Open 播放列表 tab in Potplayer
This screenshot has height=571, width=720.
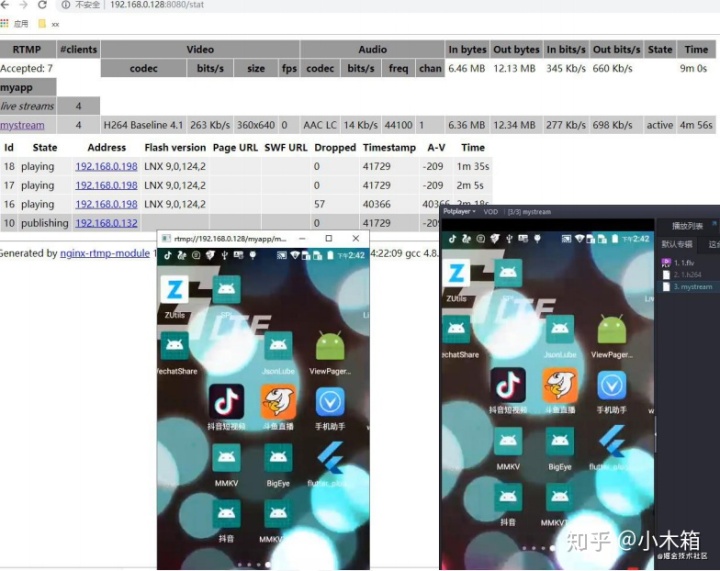[x=687, y=226]
